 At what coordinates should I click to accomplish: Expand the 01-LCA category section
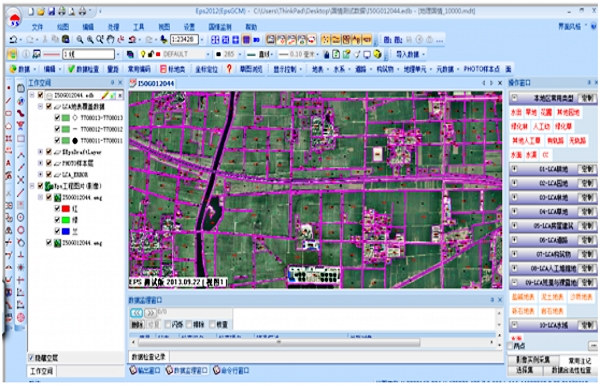(x=514, y=168)
